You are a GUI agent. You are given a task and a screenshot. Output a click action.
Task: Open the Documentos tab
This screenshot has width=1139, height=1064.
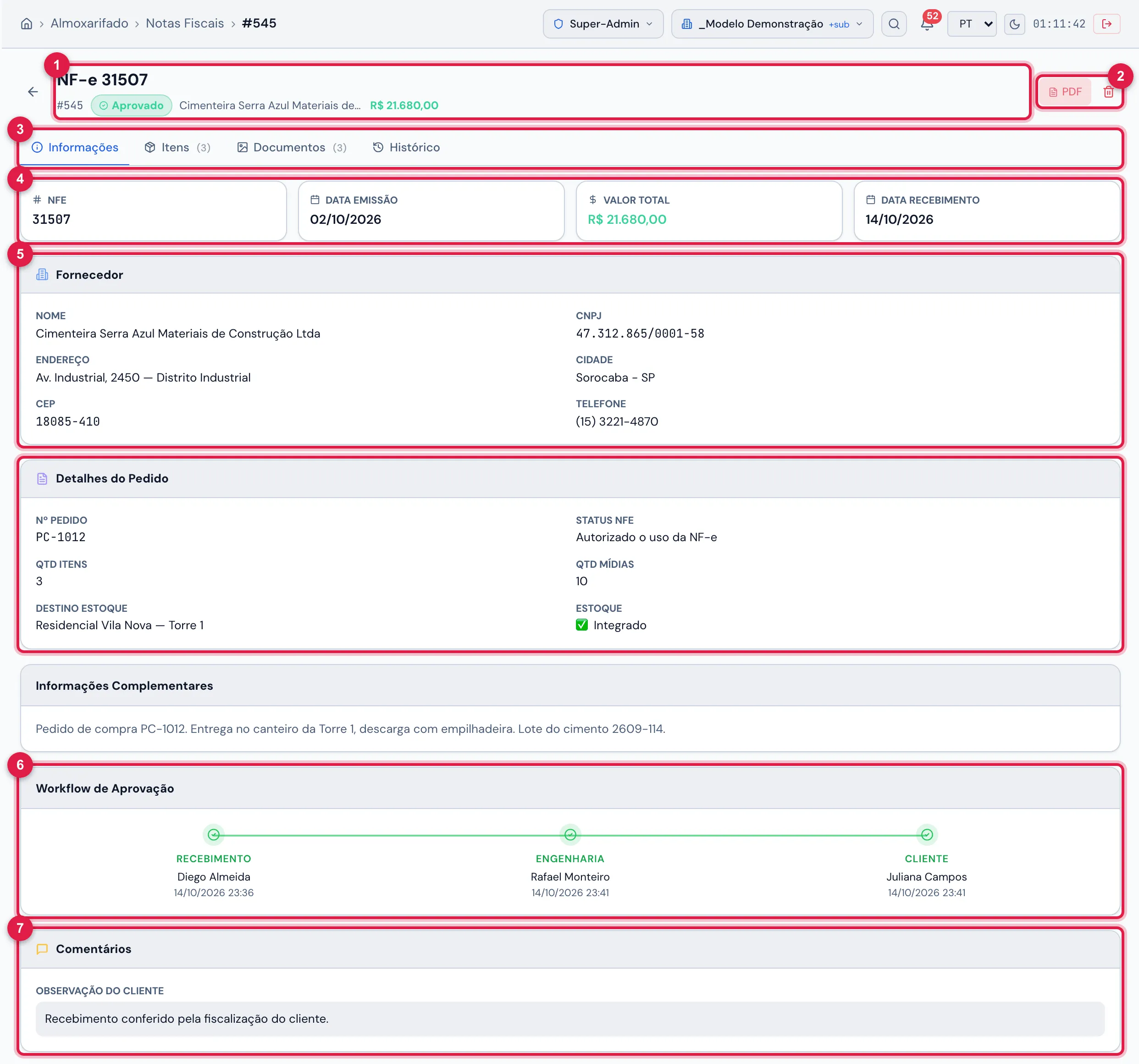click(292, 147)
